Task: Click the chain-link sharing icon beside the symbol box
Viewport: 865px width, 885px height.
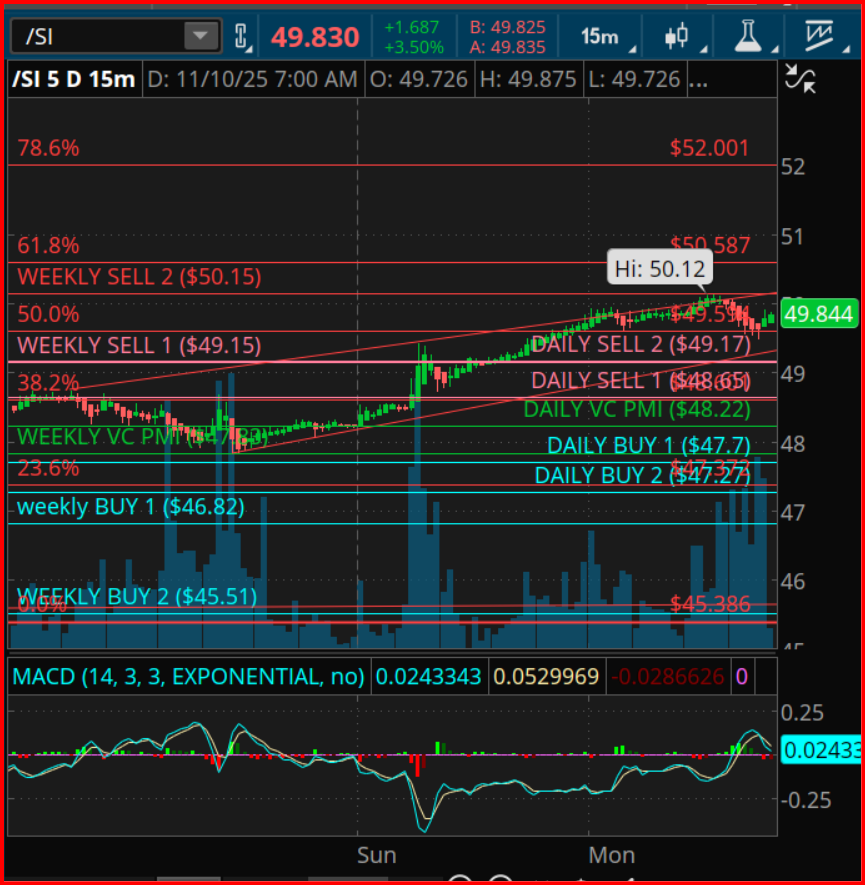Action: [x=240, y=33]
